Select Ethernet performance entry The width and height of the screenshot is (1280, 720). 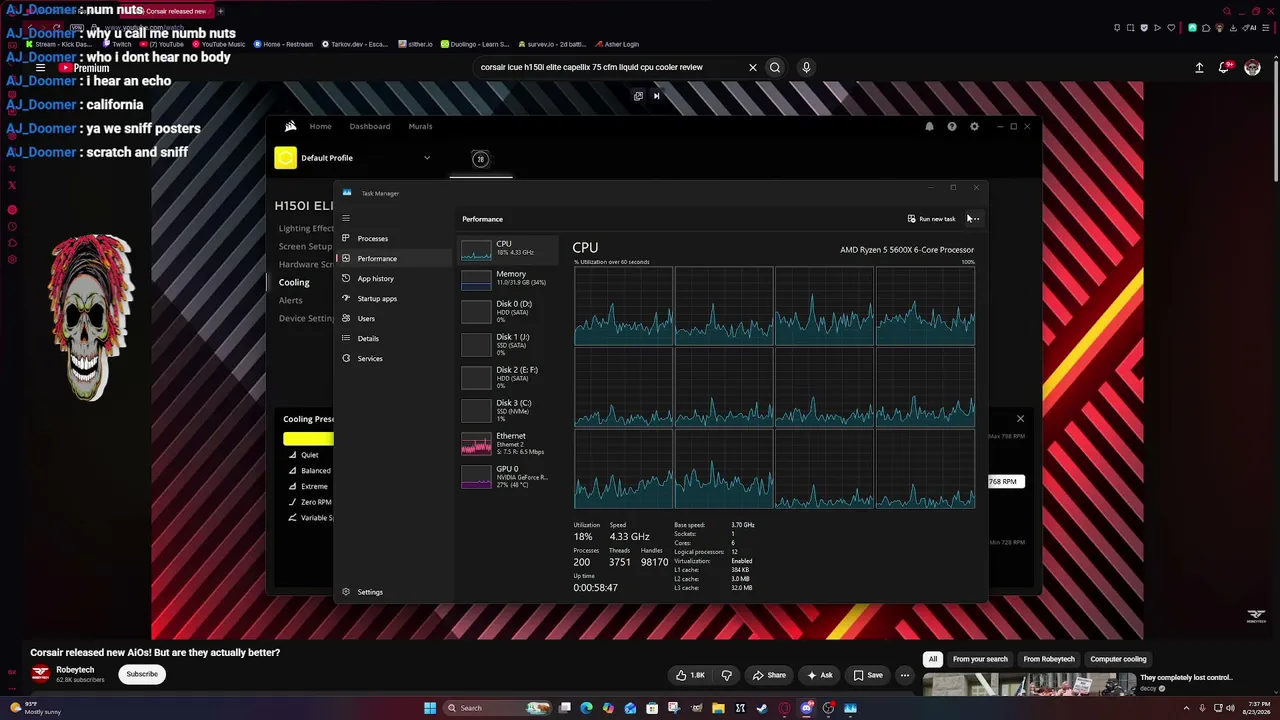[506, 443]
